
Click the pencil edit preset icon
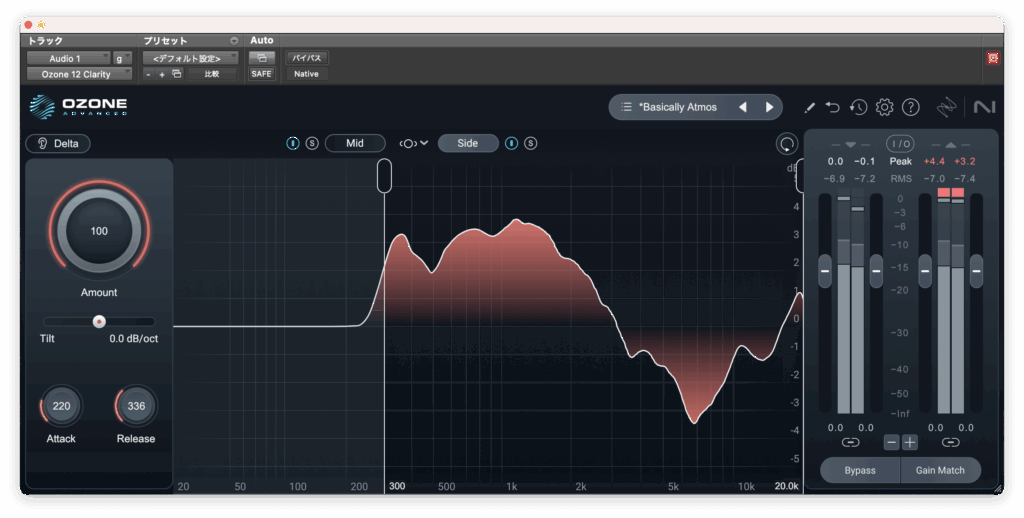(x=810, y=107)
